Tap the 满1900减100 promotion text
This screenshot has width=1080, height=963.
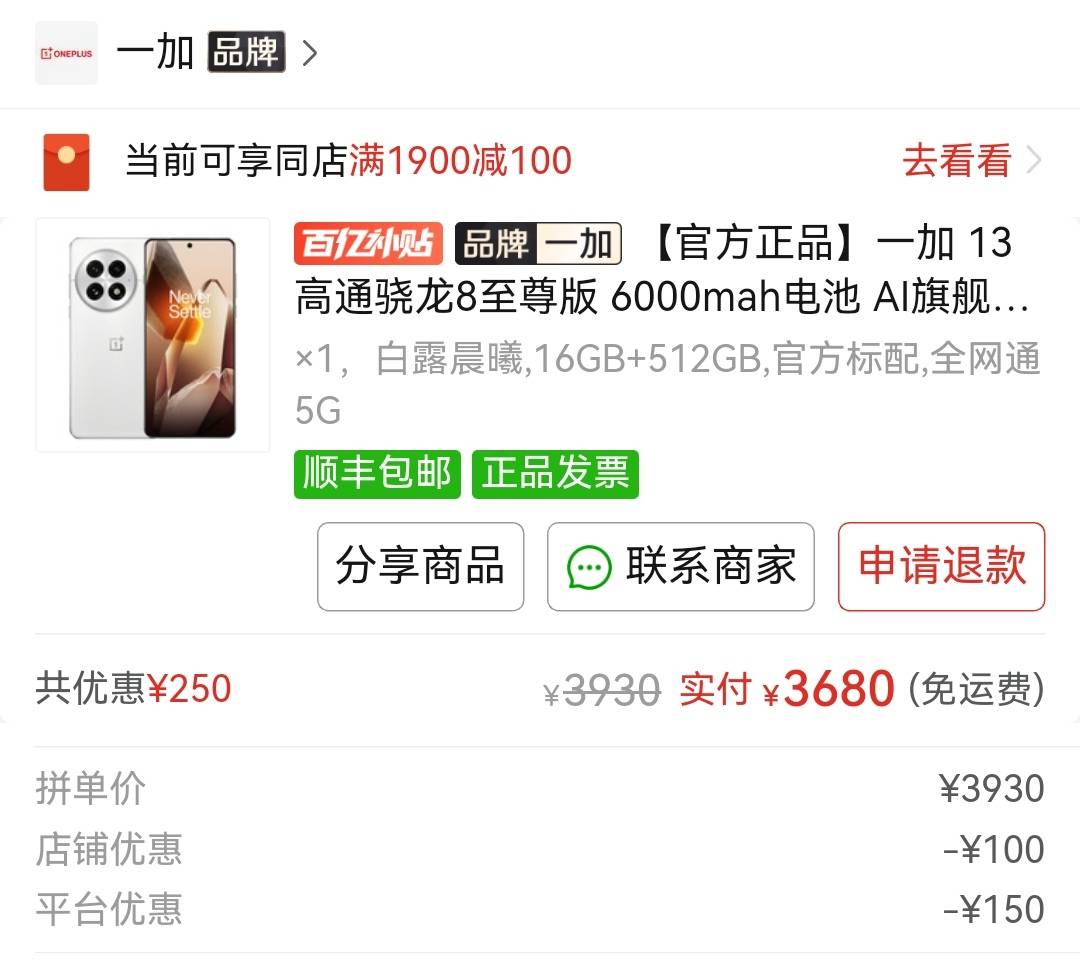tap(460, 160)
